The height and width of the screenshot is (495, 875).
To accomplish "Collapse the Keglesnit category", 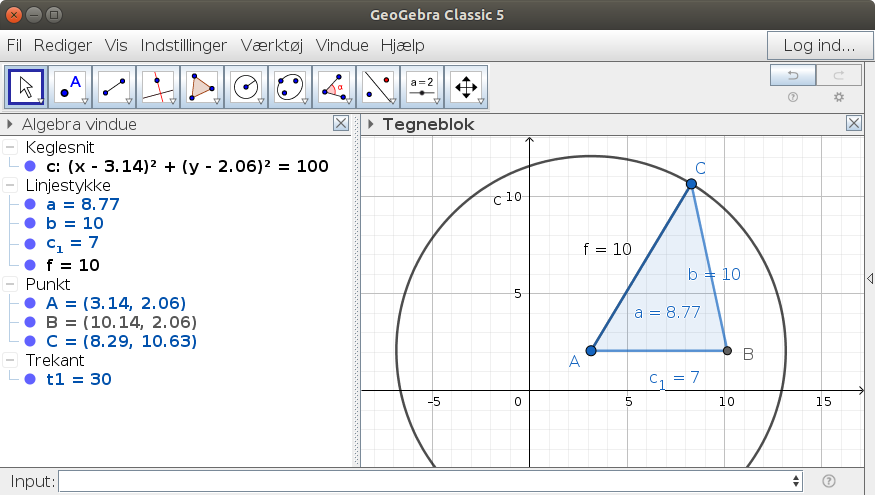I will (x=10, y=147).
